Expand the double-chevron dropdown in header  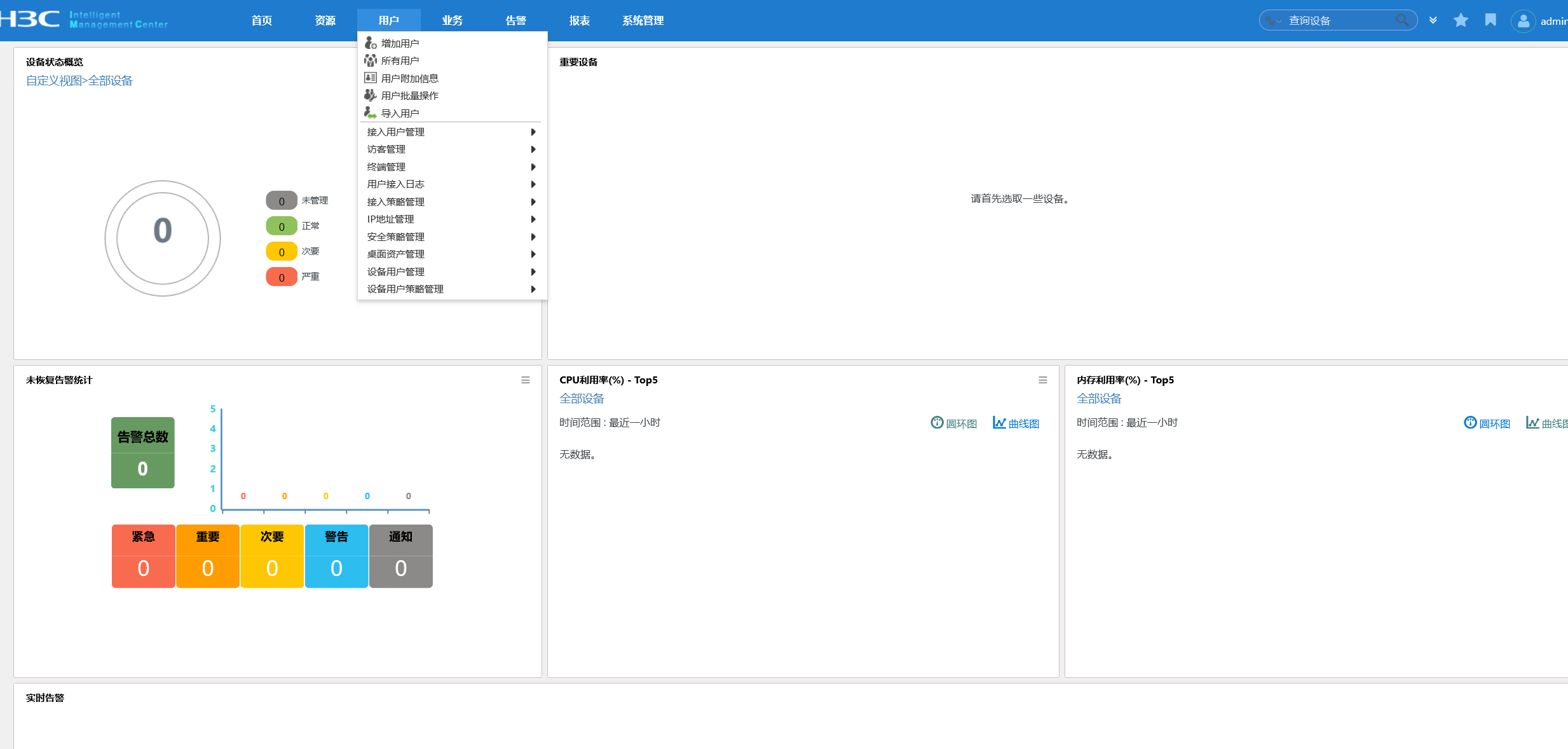[x=1433, y=20]
